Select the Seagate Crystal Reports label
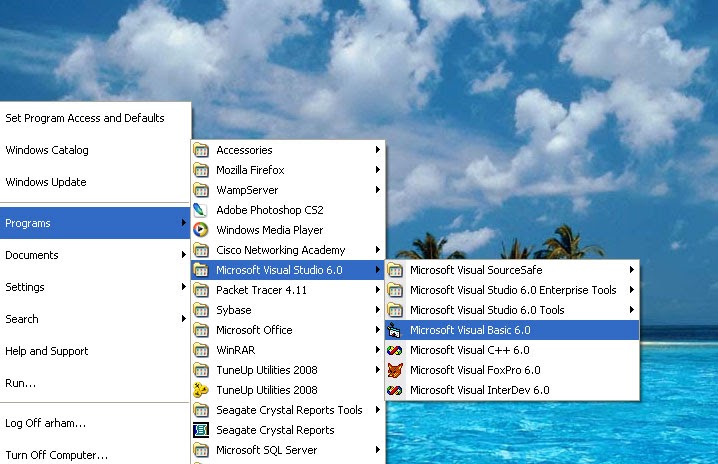This screenshot has height=464, width=718. pos(275,430)
